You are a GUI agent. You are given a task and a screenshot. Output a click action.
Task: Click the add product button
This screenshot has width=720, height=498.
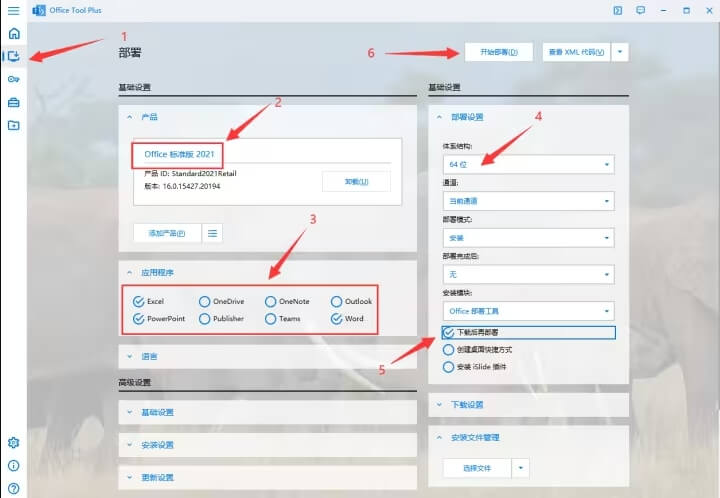(167, 233)
